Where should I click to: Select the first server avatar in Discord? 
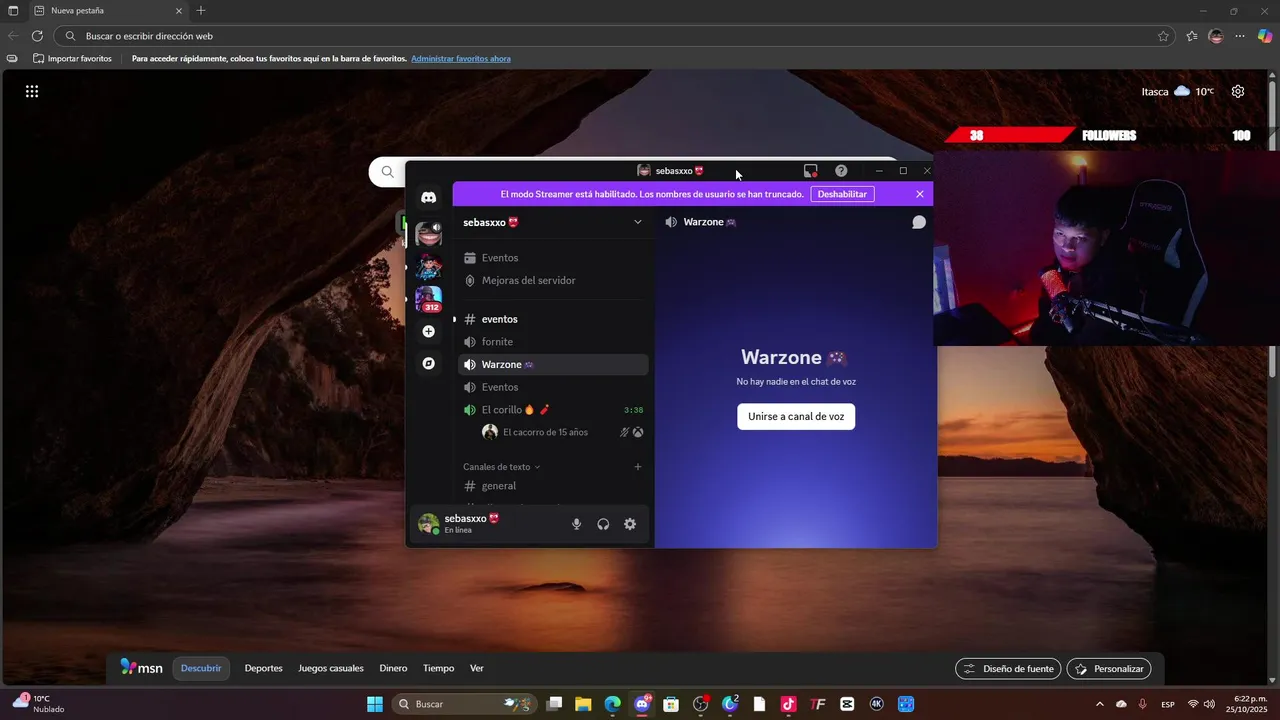pyautogui.click(x=428, y=234)
